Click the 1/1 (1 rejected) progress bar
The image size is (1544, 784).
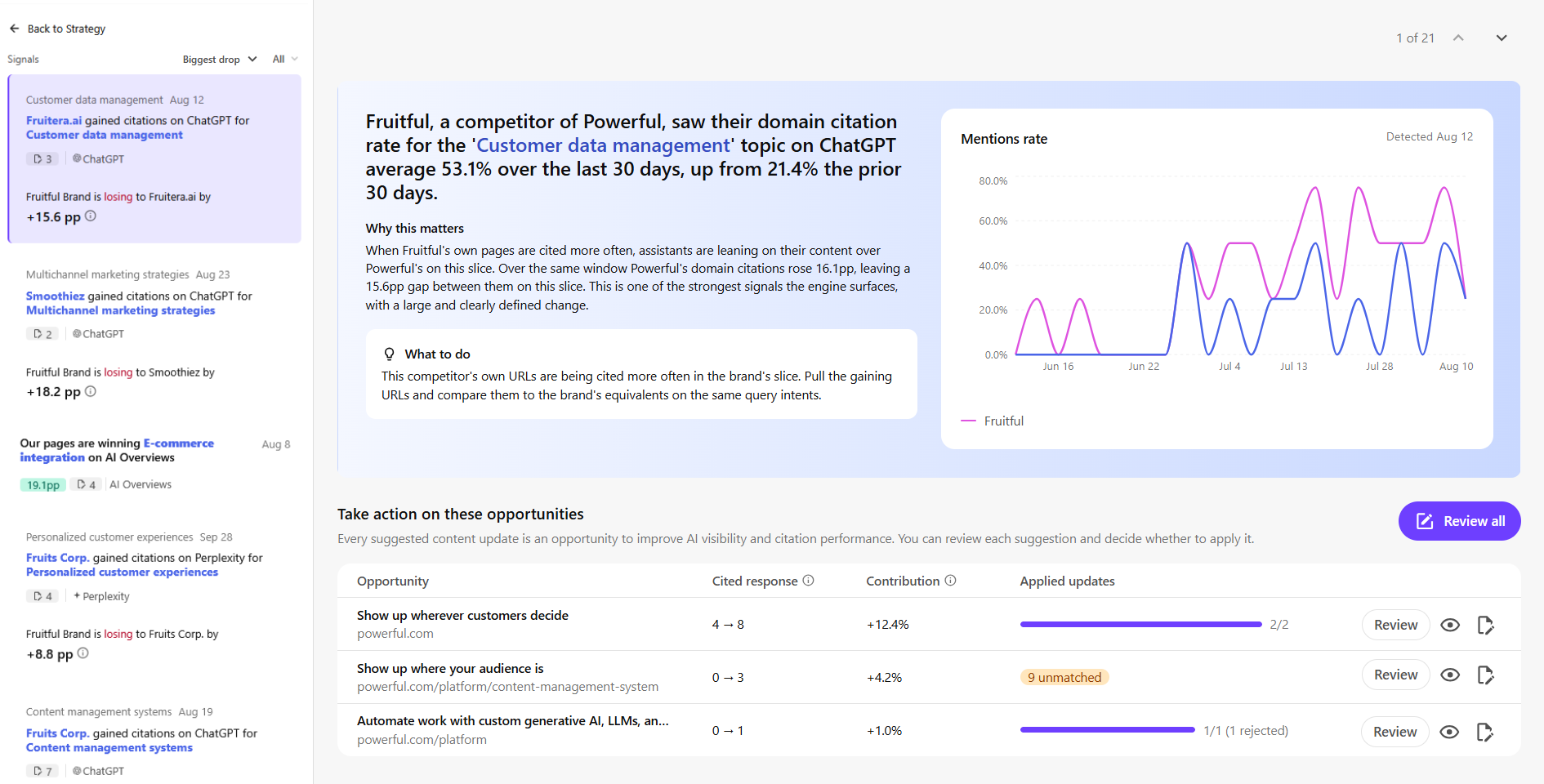(x=1107, y=730)
